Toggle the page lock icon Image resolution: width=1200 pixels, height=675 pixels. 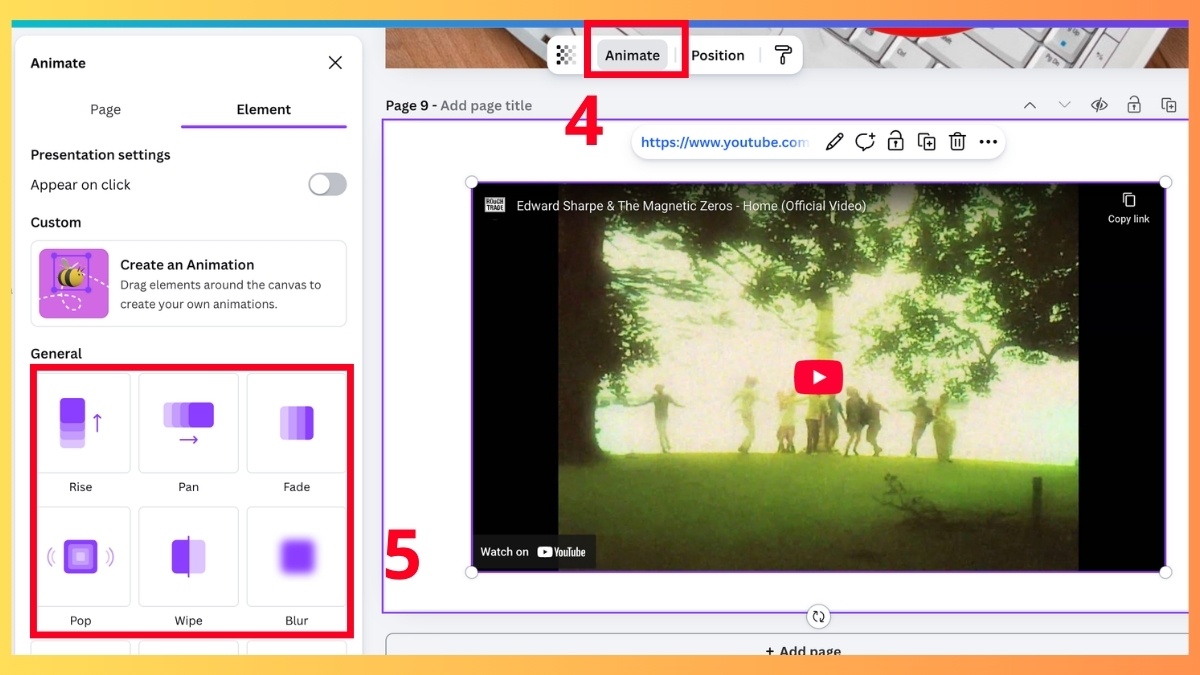1134,104
